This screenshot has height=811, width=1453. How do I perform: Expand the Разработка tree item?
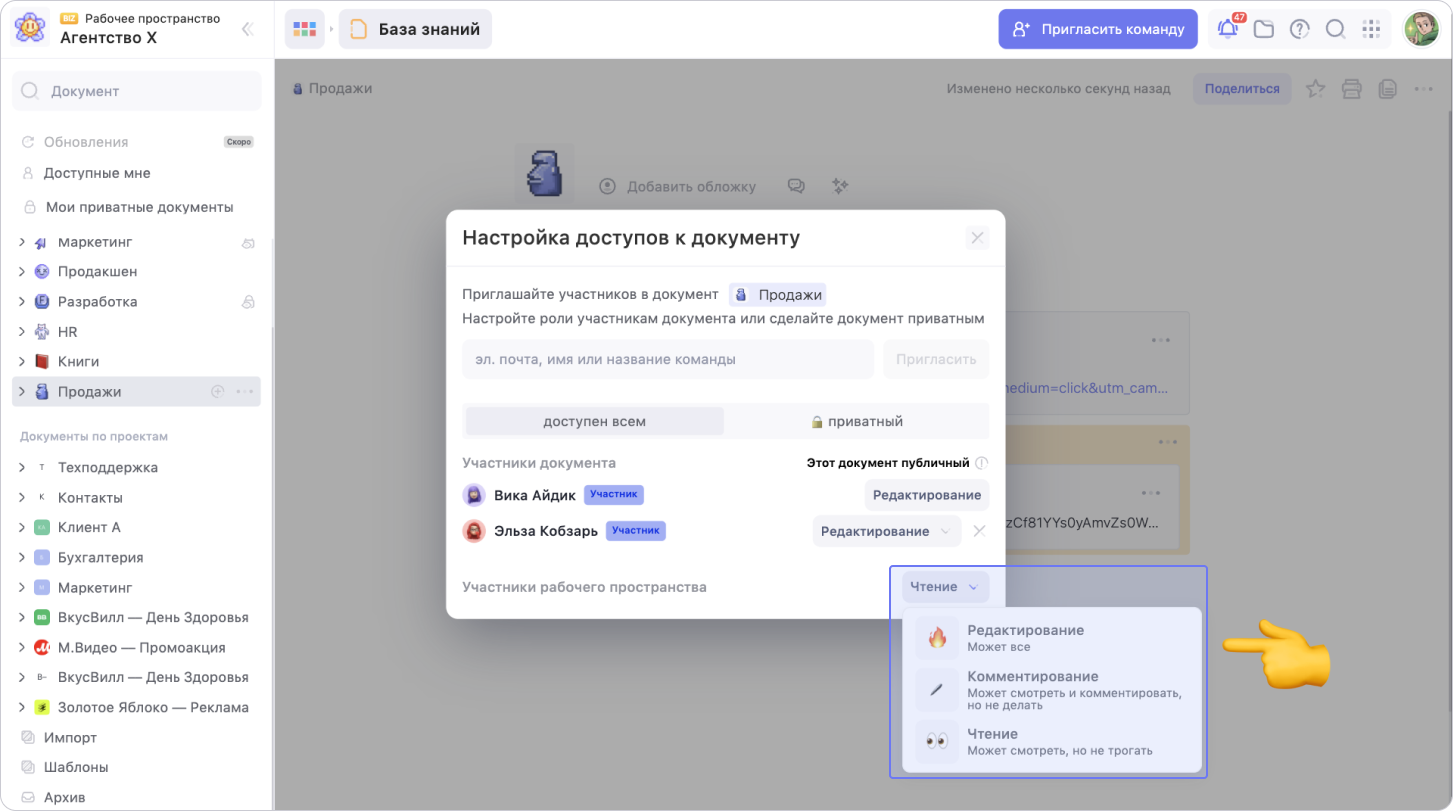(x=22, y=302)
